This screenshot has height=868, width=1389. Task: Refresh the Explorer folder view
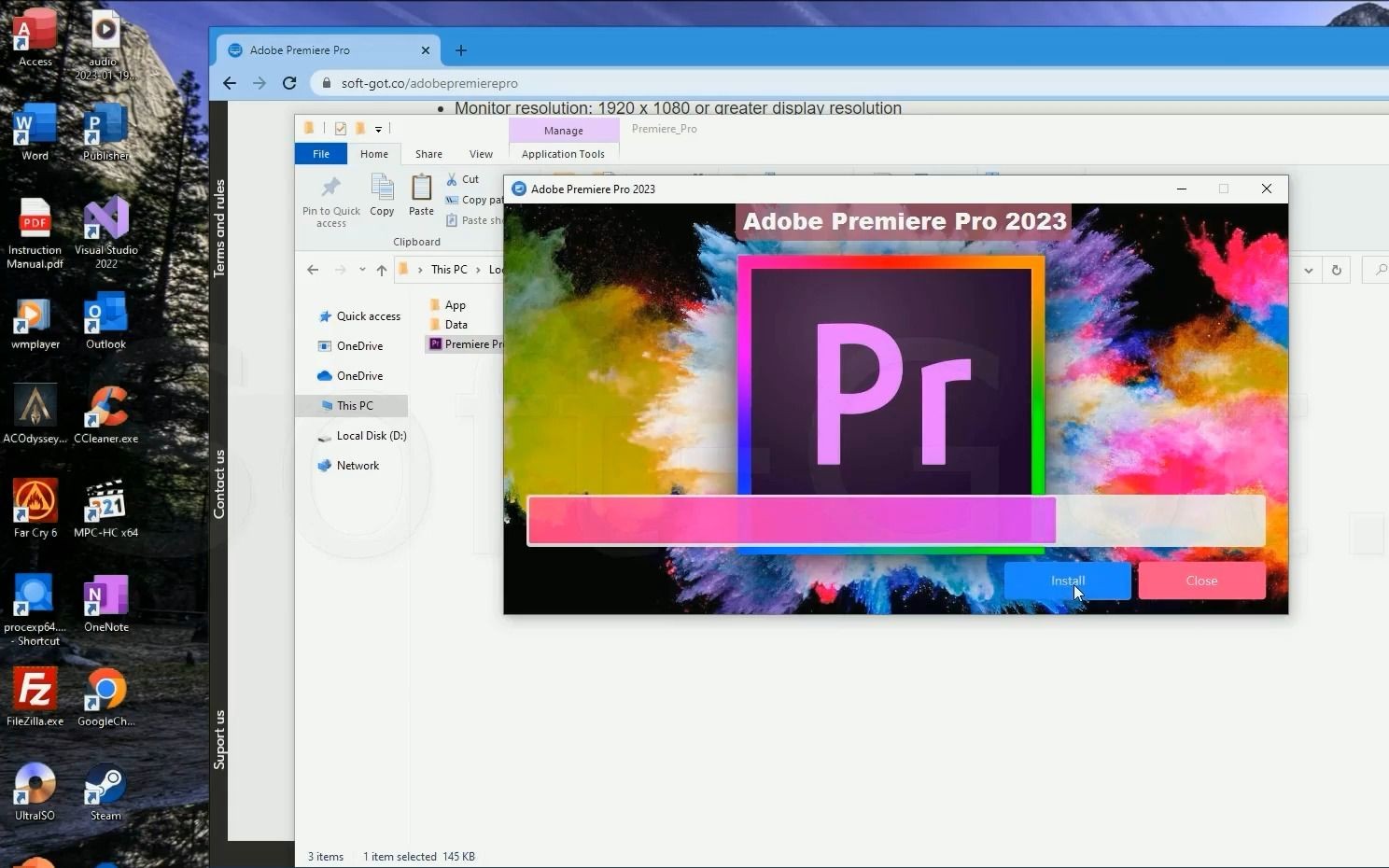pyautogui.click(x=1337, y=270)
